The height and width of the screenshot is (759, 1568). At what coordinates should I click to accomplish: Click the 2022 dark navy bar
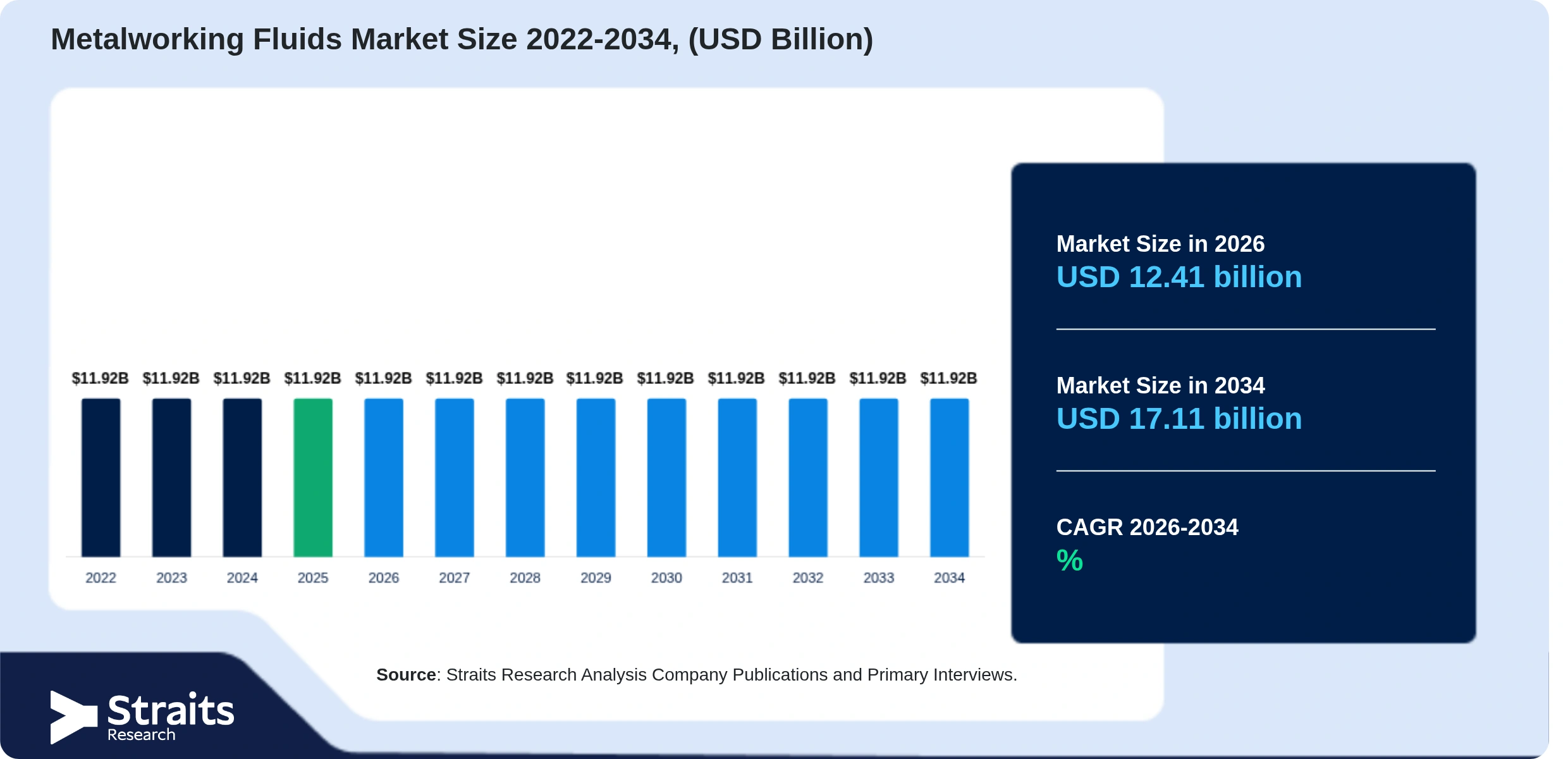coord(101,478)
